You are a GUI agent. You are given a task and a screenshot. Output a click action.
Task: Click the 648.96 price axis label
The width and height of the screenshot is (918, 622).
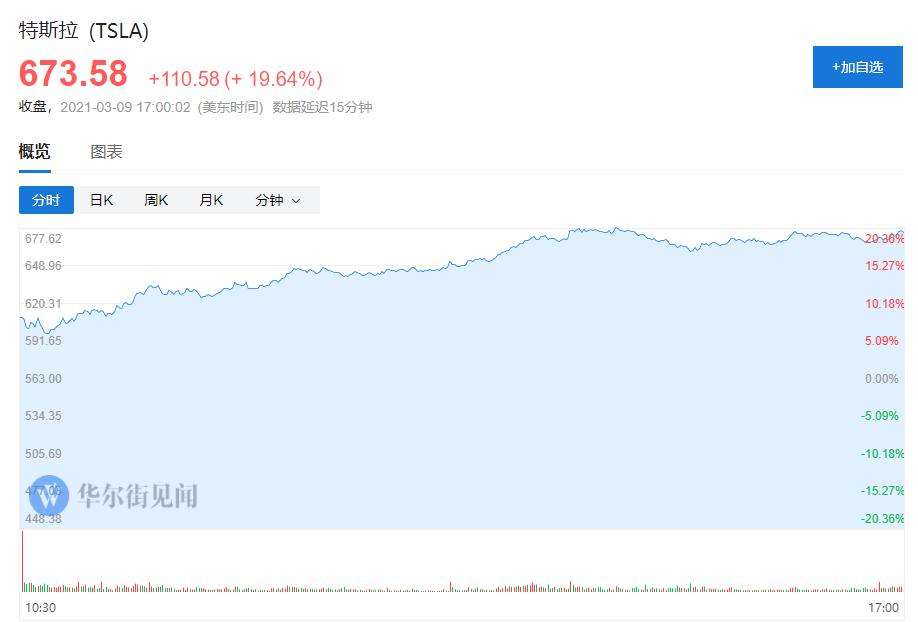coord(43,265)
